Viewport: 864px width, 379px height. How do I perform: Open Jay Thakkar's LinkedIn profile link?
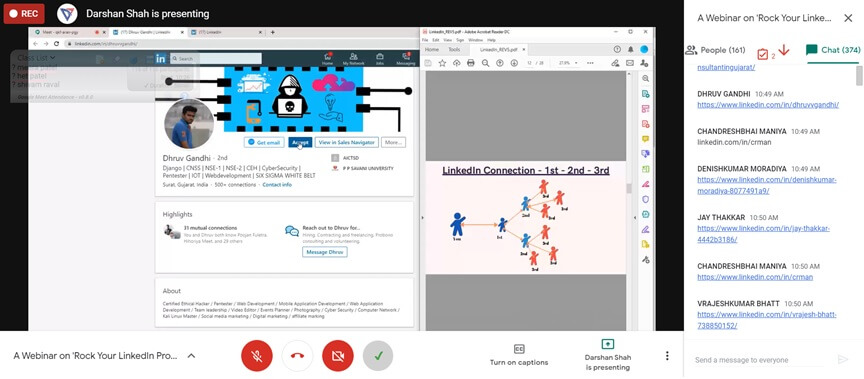click(763, 234)
